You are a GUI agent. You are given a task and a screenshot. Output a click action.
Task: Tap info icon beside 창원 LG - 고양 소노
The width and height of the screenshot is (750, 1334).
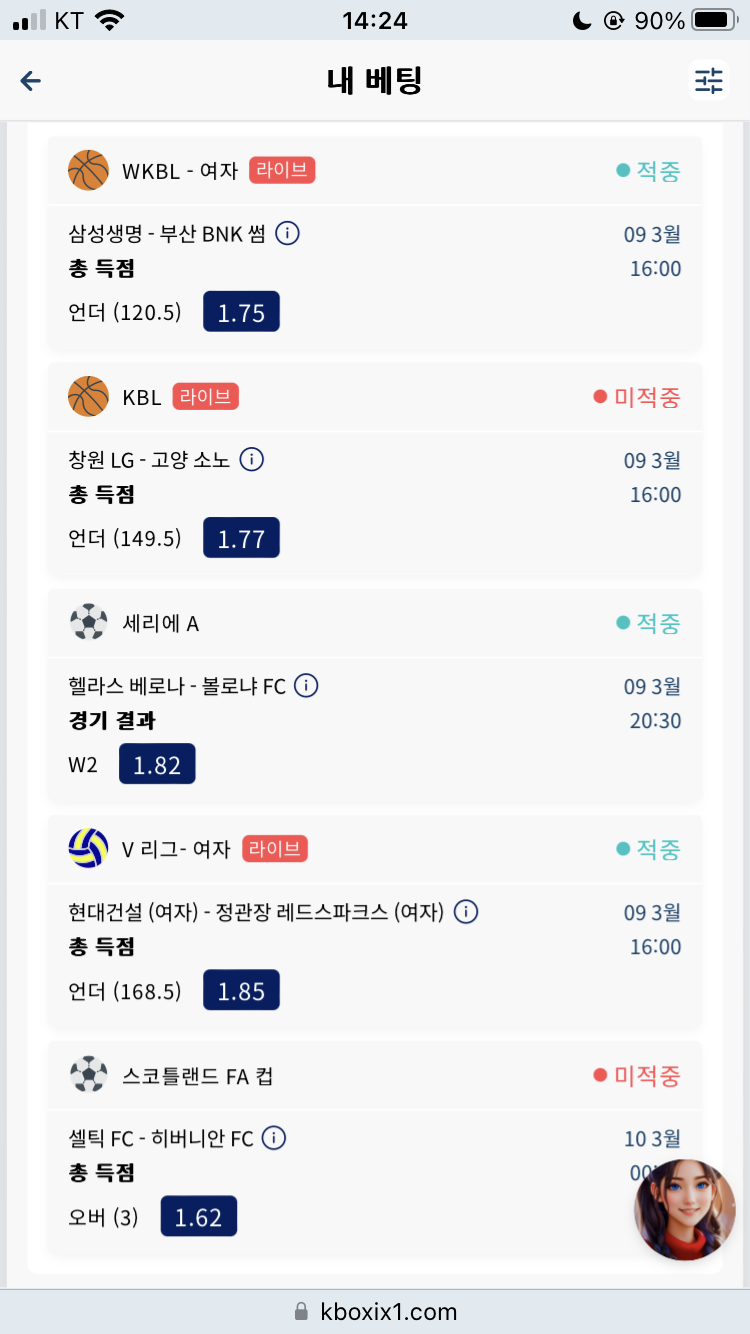click(252, 460)
